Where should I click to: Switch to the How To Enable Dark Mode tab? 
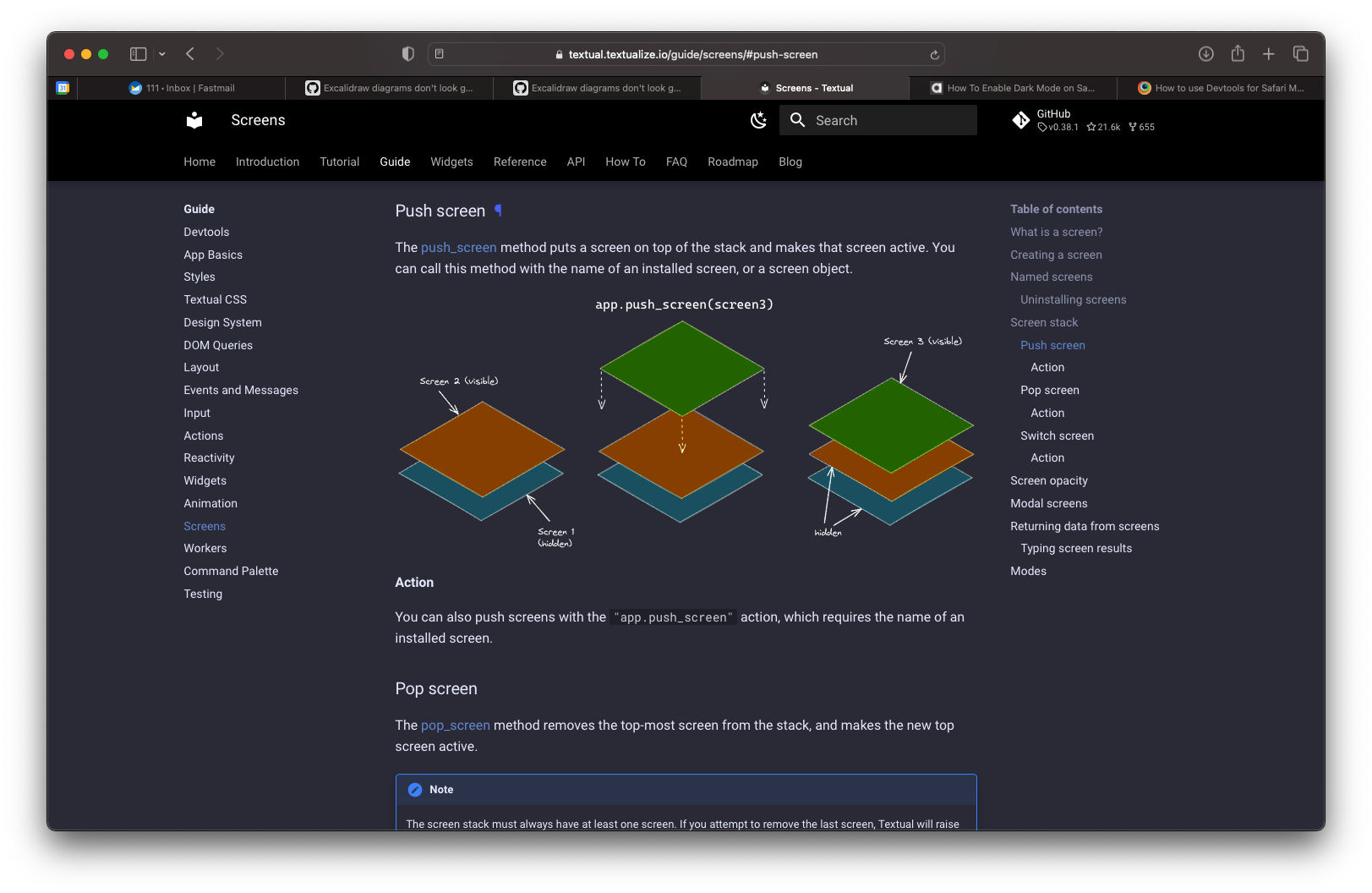(1013, 88)
